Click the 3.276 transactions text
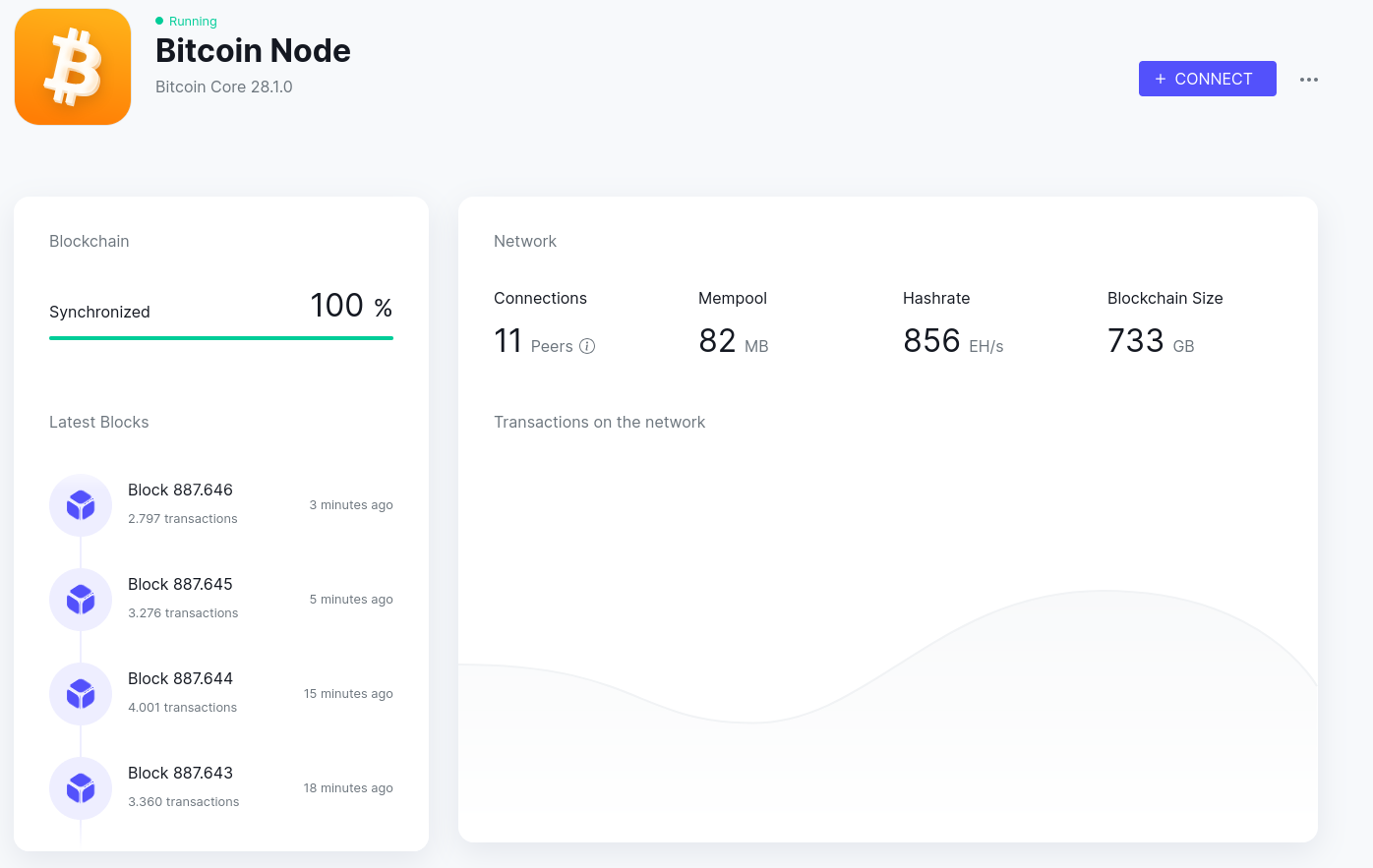 tap(183, 613)
